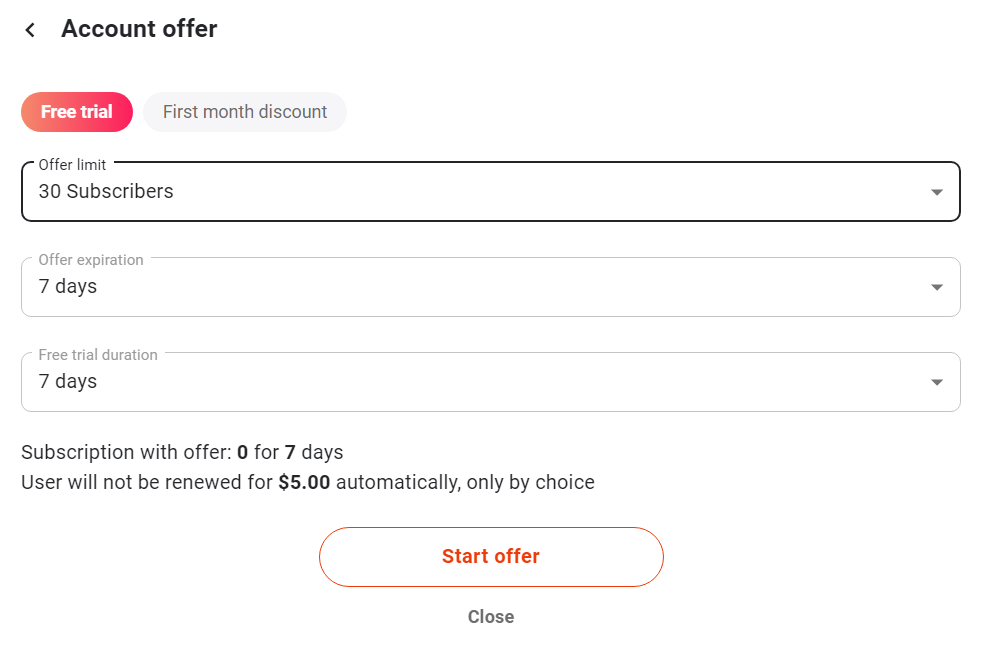Image resolution: width=983 pixels, height=659 pixels.
Task: Click the Offer limit field label
Action: pyautogui.click(x=72, y=165)
